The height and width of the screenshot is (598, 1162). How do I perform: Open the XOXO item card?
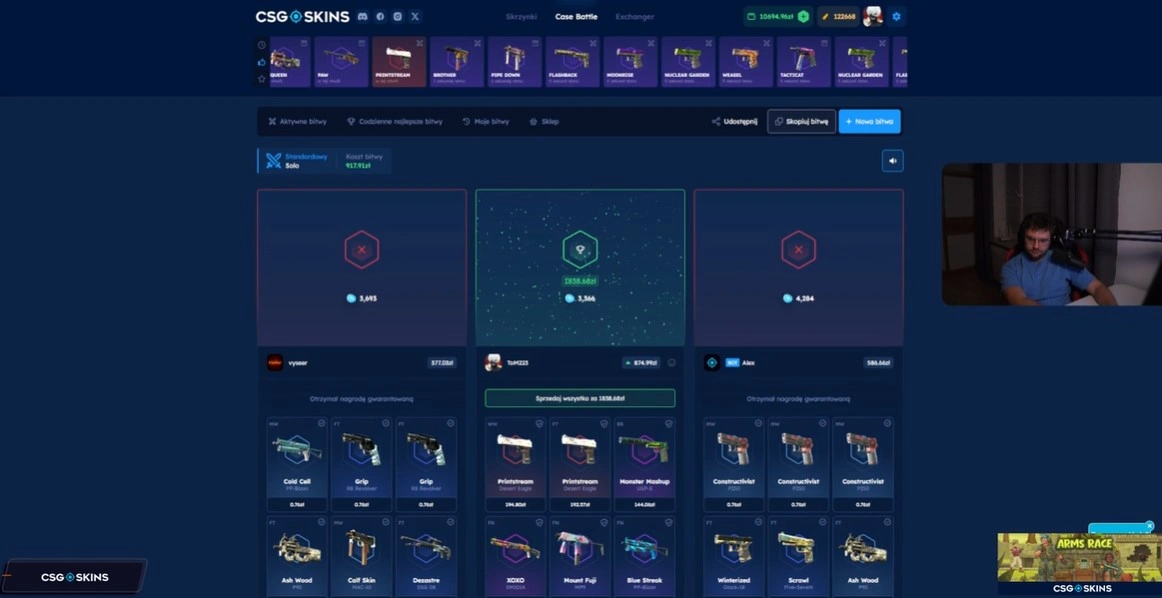(515, 556)
